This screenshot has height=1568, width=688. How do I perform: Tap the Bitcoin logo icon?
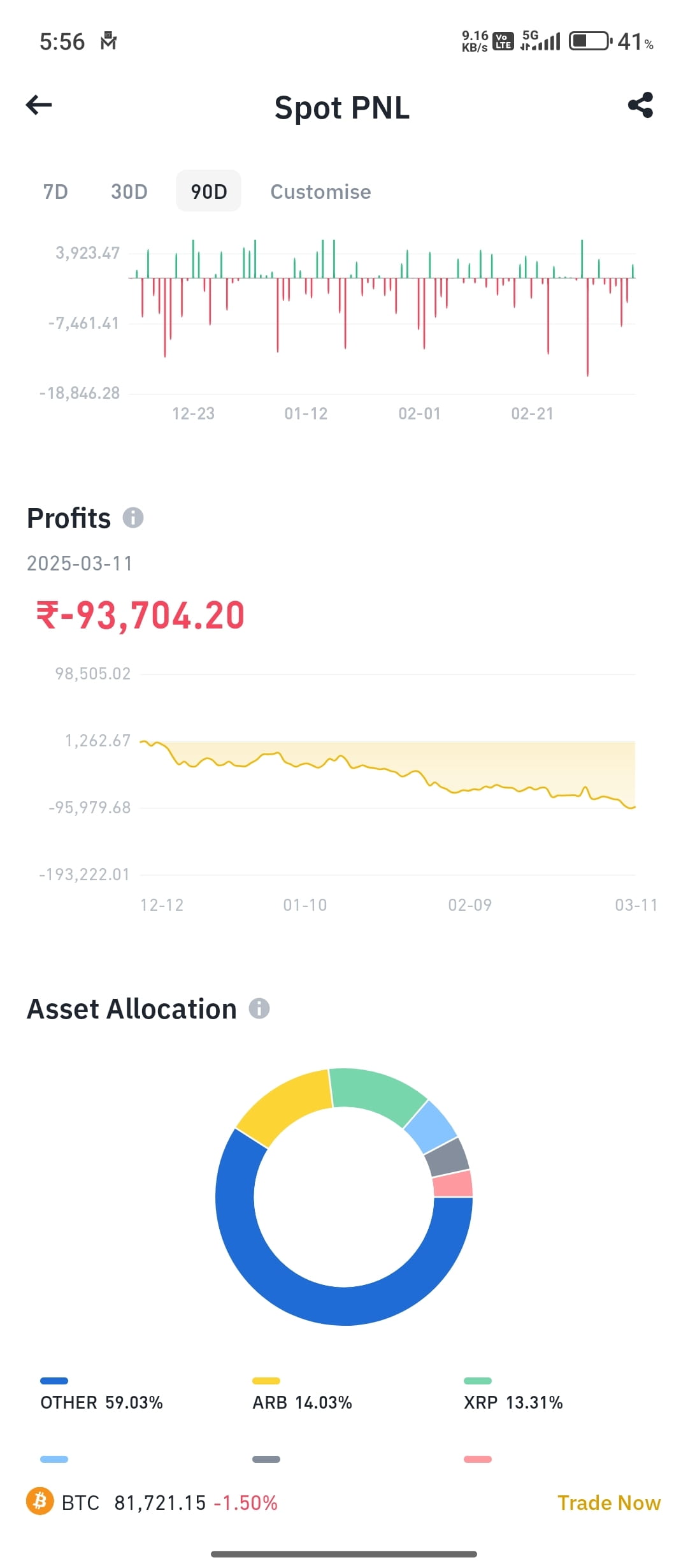(x=40, y=1501)
